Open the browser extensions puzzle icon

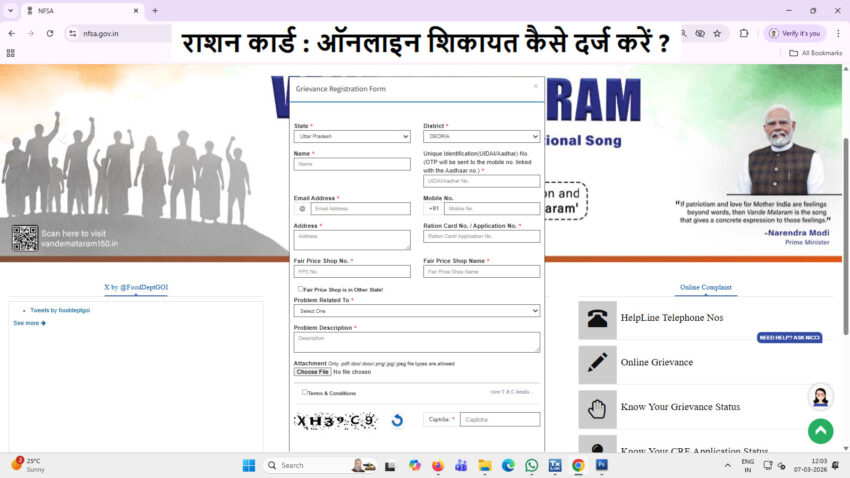point(744,33)
